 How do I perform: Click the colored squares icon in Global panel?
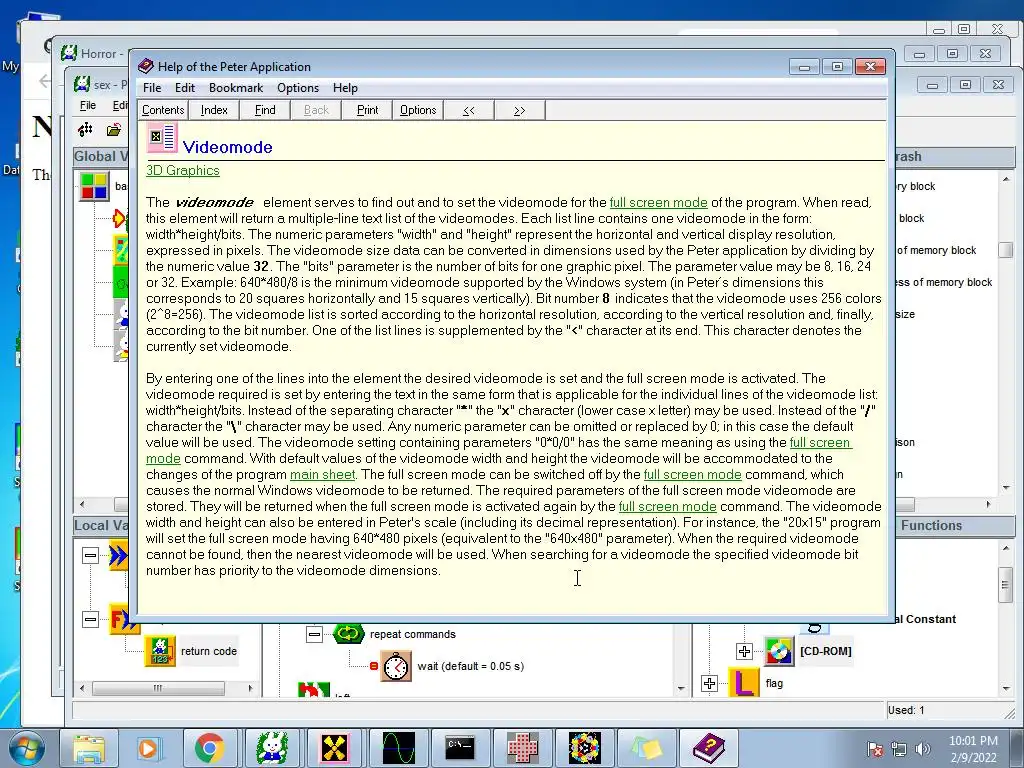coord(94,186)
